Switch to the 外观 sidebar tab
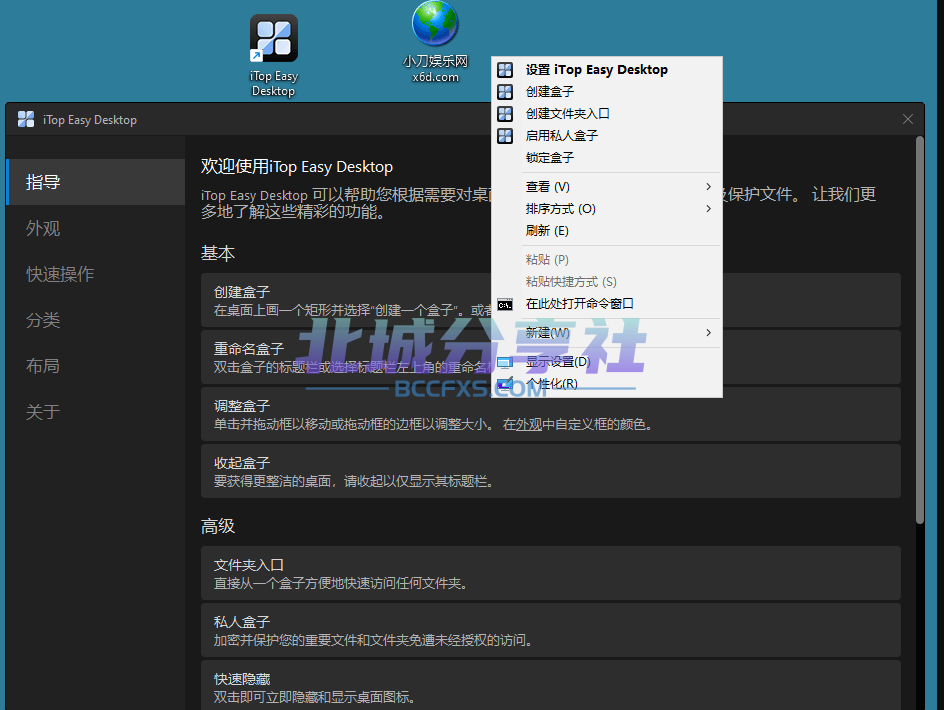Viewport: 944px width, 710px height. [96, 228]
